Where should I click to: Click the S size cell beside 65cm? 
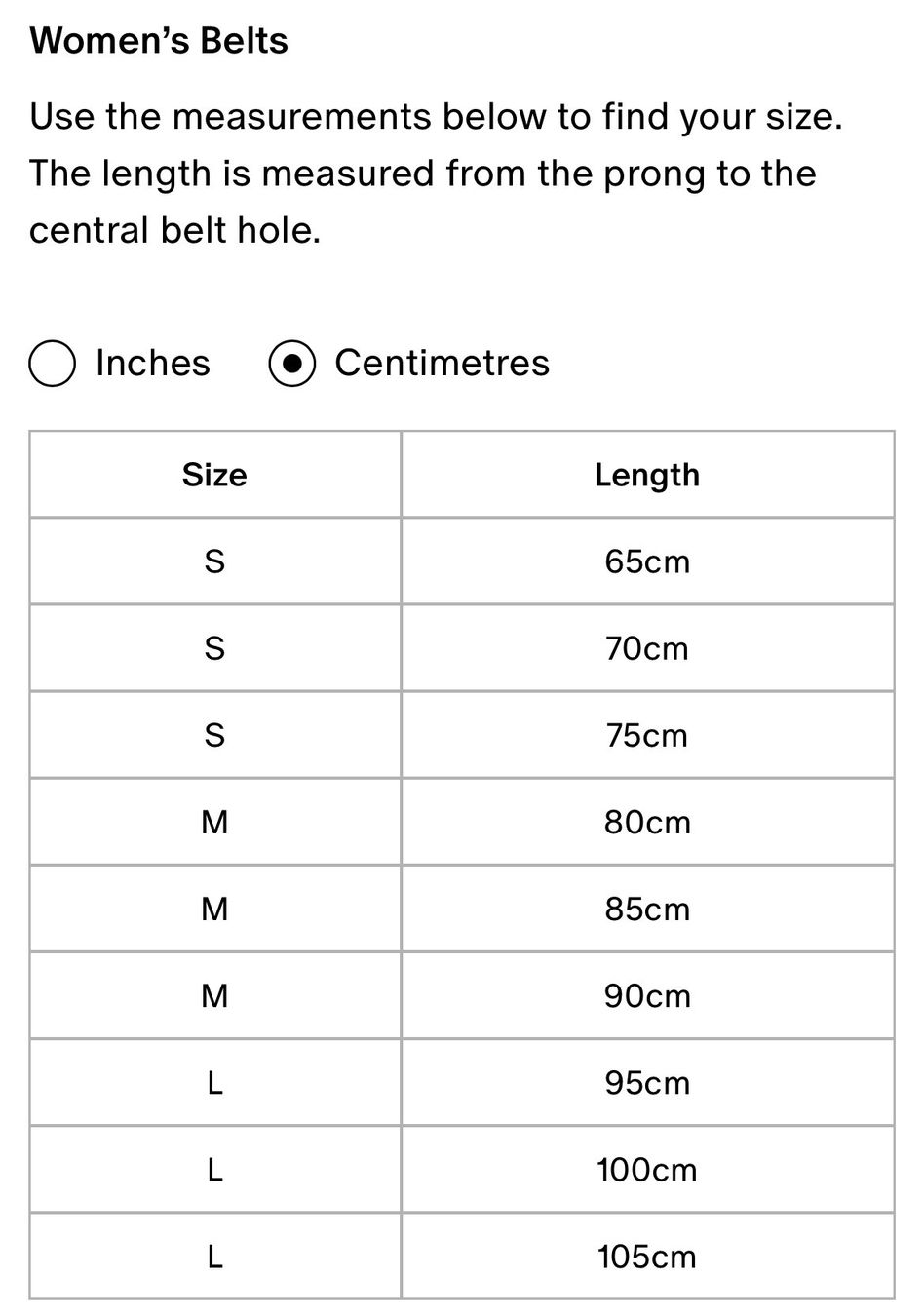pyautogui.click(x=214, y=561)
